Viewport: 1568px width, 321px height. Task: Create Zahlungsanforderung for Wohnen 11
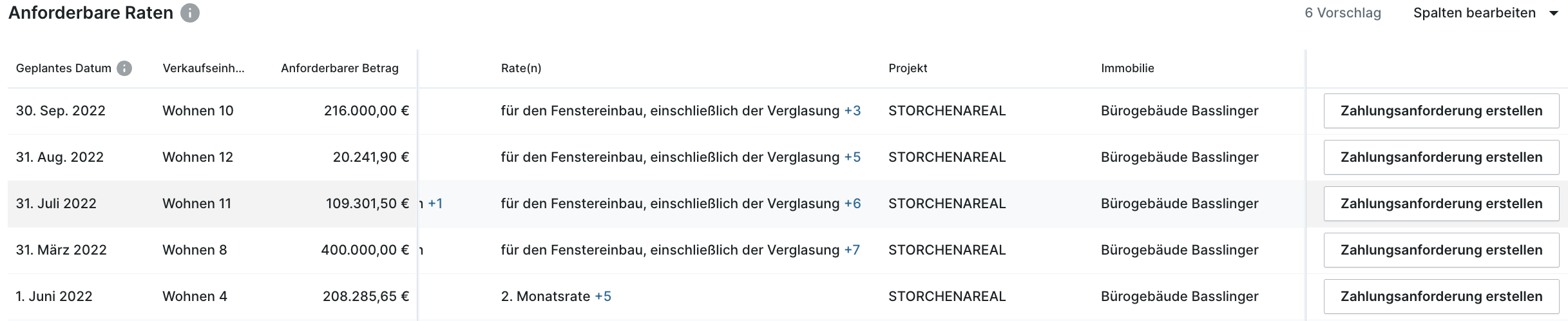[1441, 204]
